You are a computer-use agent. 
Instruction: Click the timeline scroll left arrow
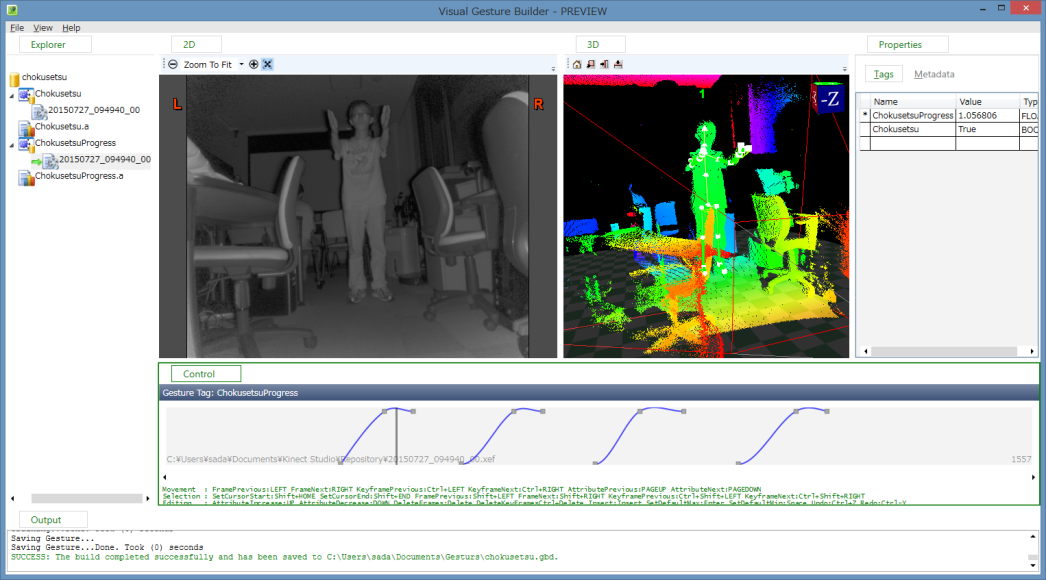click(165, 477)
